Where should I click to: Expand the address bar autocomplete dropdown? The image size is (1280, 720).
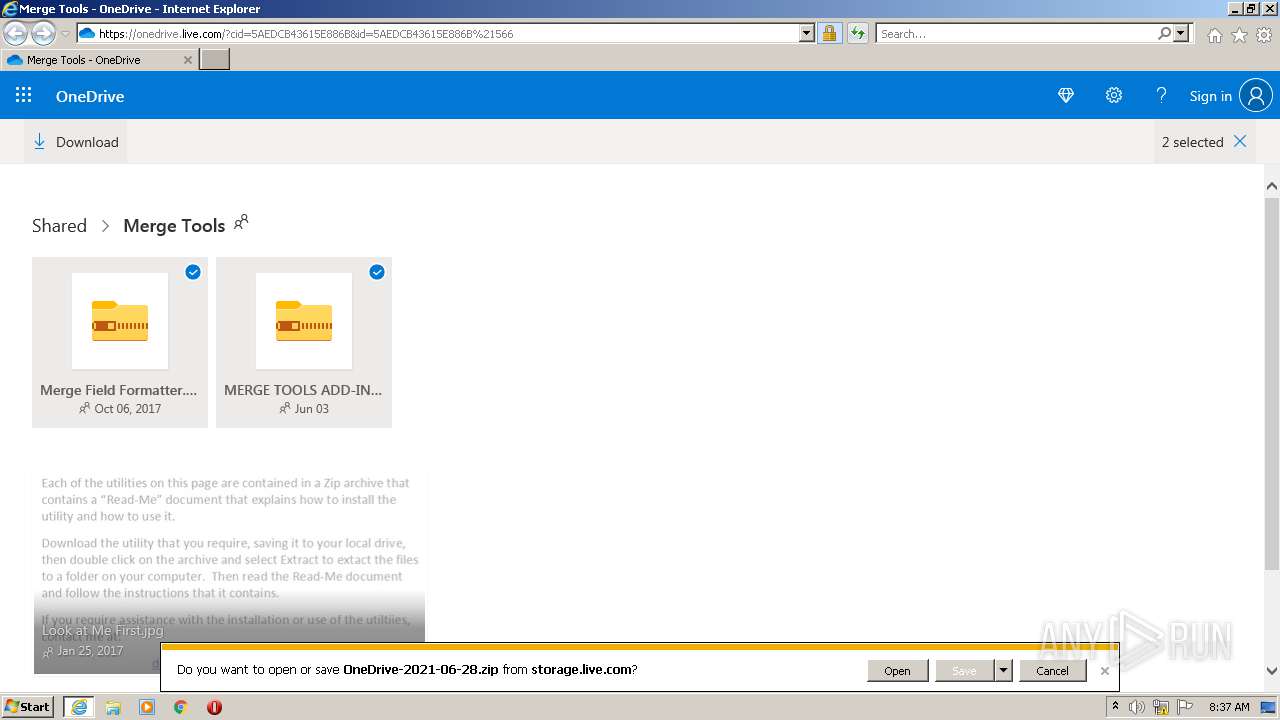click(x=807, y=33)
